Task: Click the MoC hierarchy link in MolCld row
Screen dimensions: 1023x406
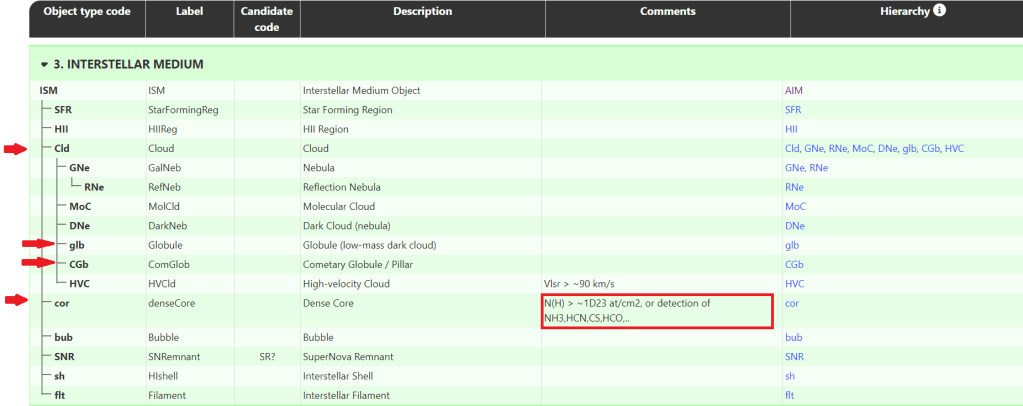Action: [x=795, y=206]
